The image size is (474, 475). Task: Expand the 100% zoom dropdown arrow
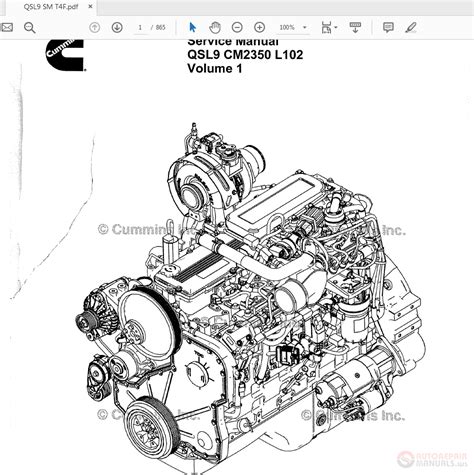coord(304,27)
